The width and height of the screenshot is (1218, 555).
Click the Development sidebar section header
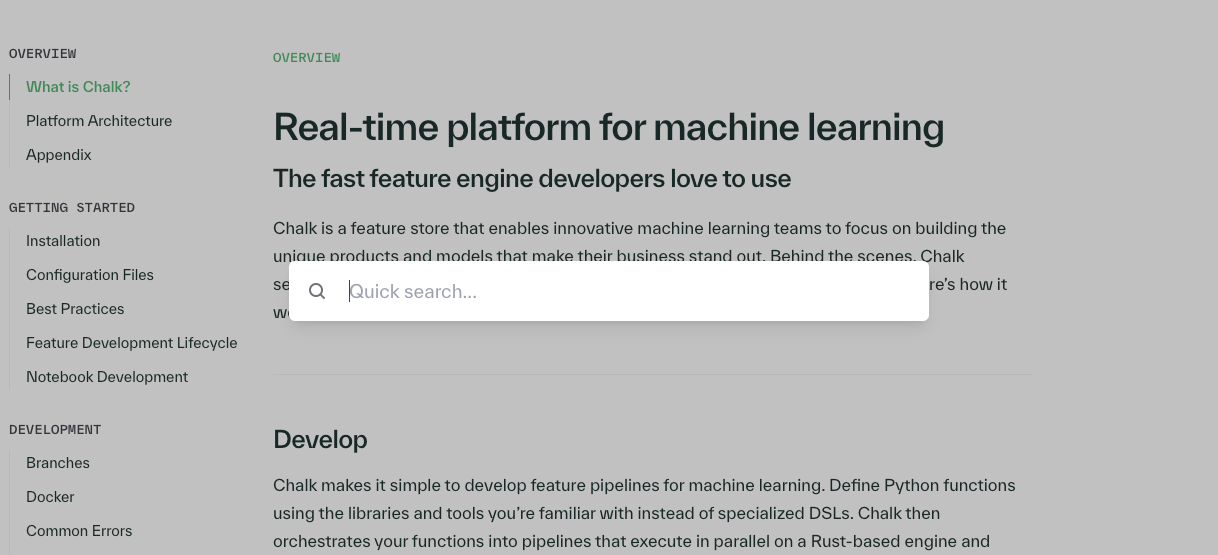point(55,430)
